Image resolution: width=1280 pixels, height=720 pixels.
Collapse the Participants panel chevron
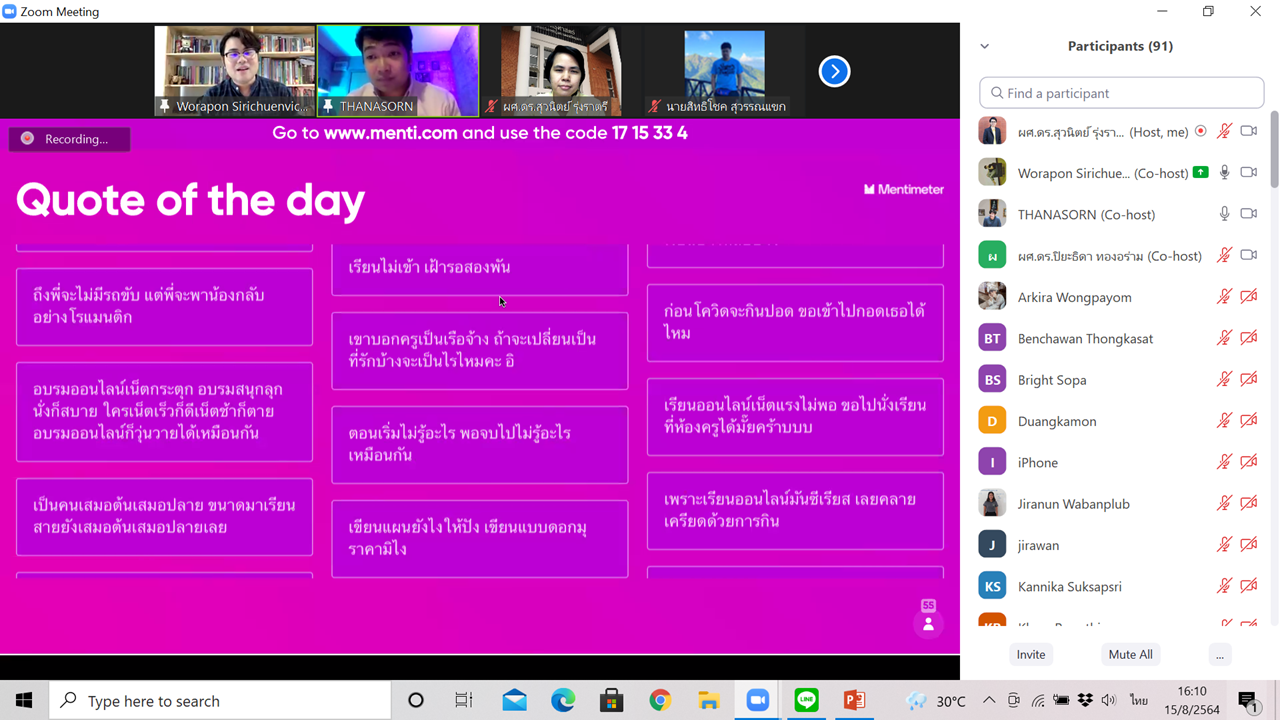(x=984, y=46)
